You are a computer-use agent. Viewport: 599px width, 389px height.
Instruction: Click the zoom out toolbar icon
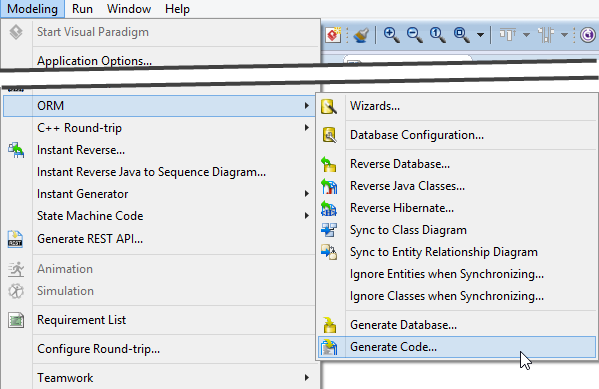pyautogui.click(x=414, y=35)
